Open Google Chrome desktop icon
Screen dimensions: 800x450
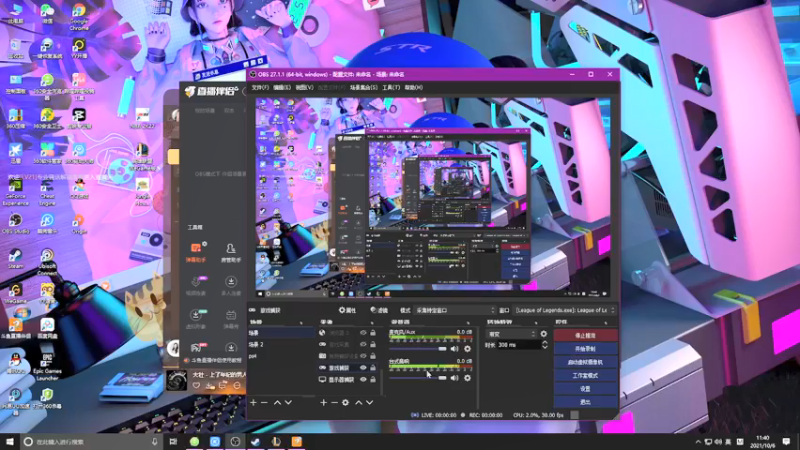[x=79, y=16]
